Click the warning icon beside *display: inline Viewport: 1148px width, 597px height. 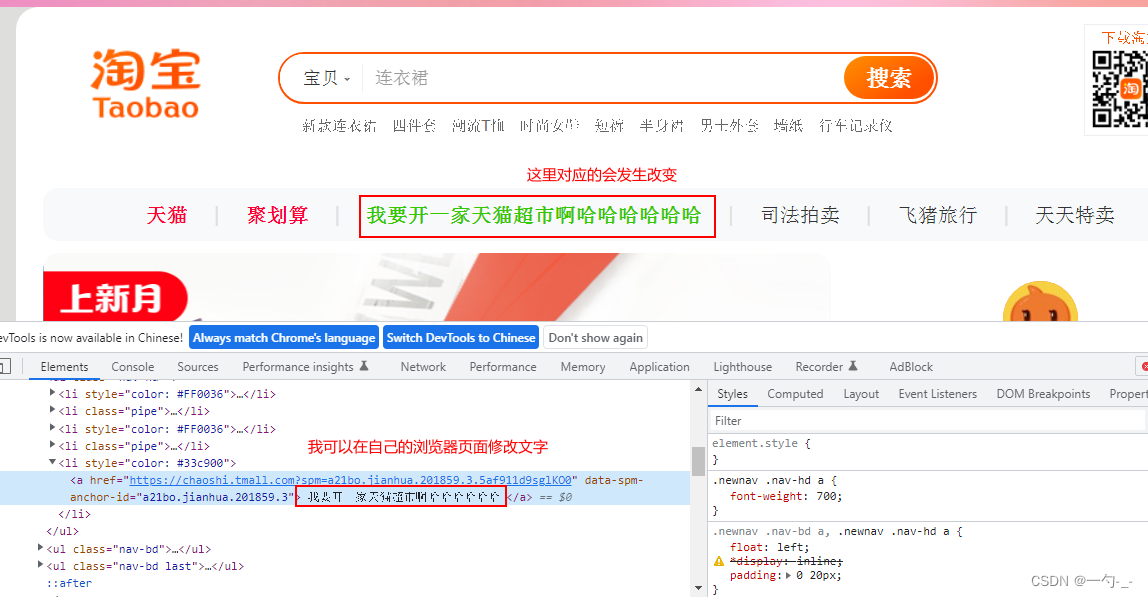[719, 561]
